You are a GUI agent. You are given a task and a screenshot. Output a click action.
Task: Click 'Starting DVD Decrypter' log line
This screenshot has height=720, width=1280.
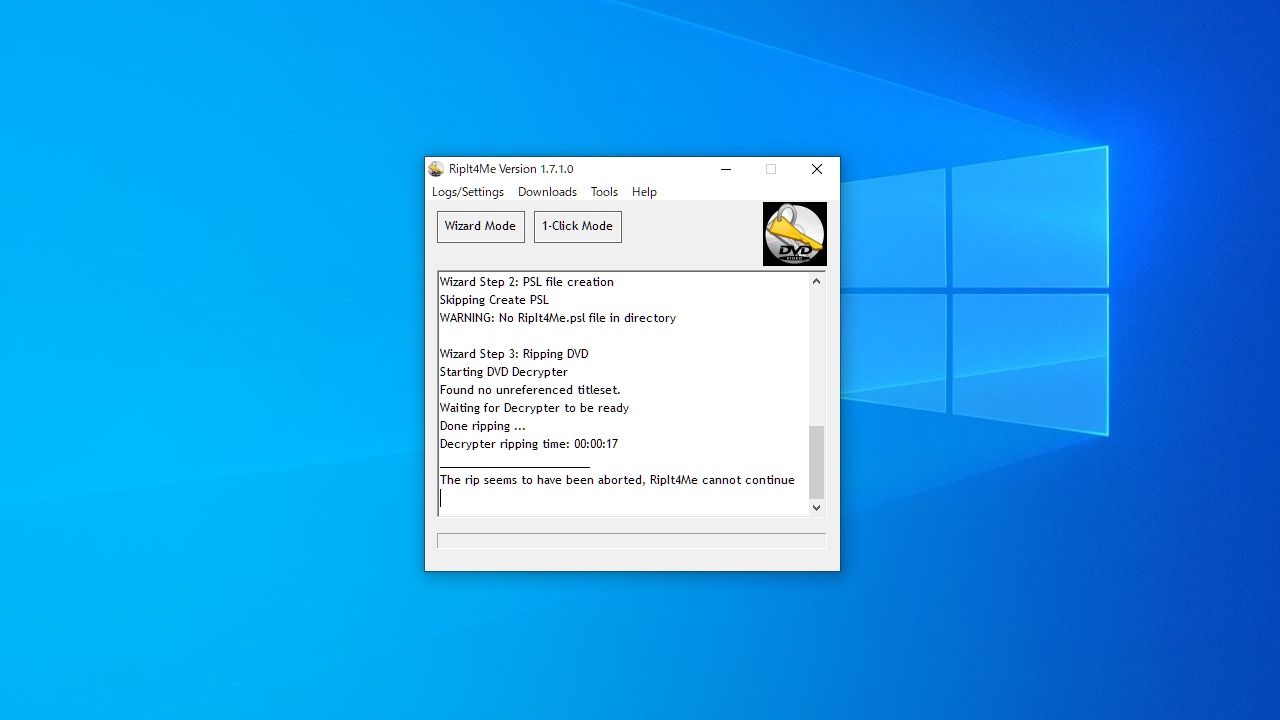pos(504,372)
